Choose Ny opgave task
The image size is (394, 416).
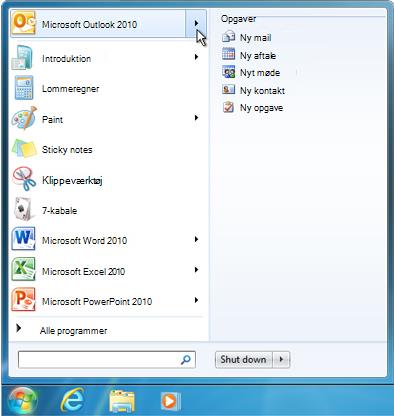coord(261,108)
